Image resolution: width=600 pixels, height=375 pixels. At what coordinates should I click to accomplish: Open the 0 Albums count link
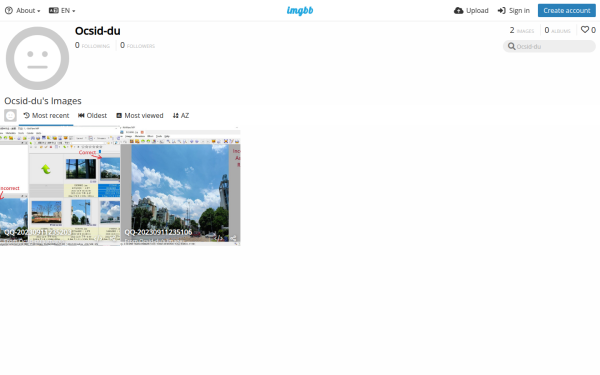click(x=558, y=30)
